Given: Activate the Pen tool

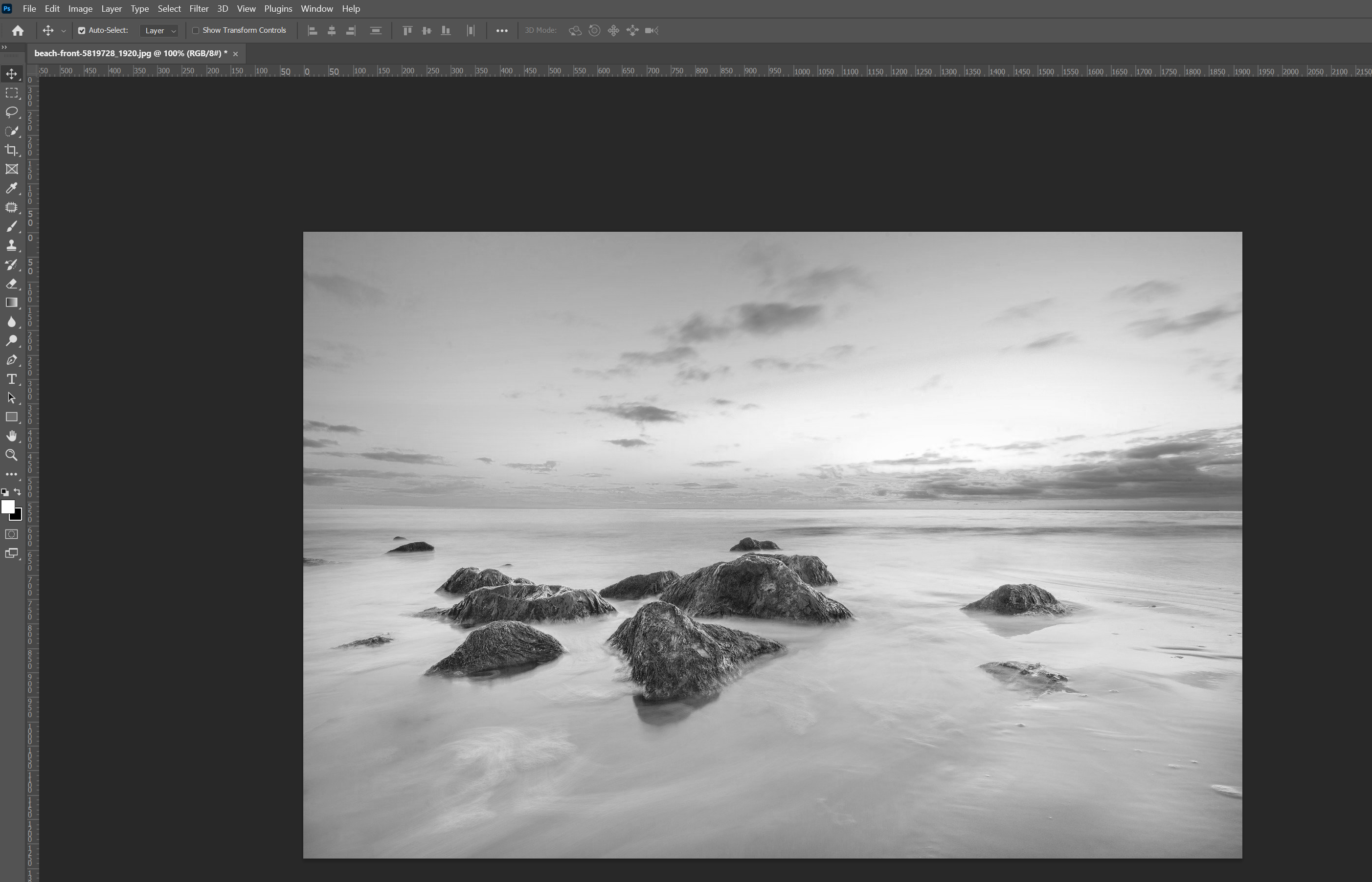Looking at the screenshot, I should coord(11,360).
